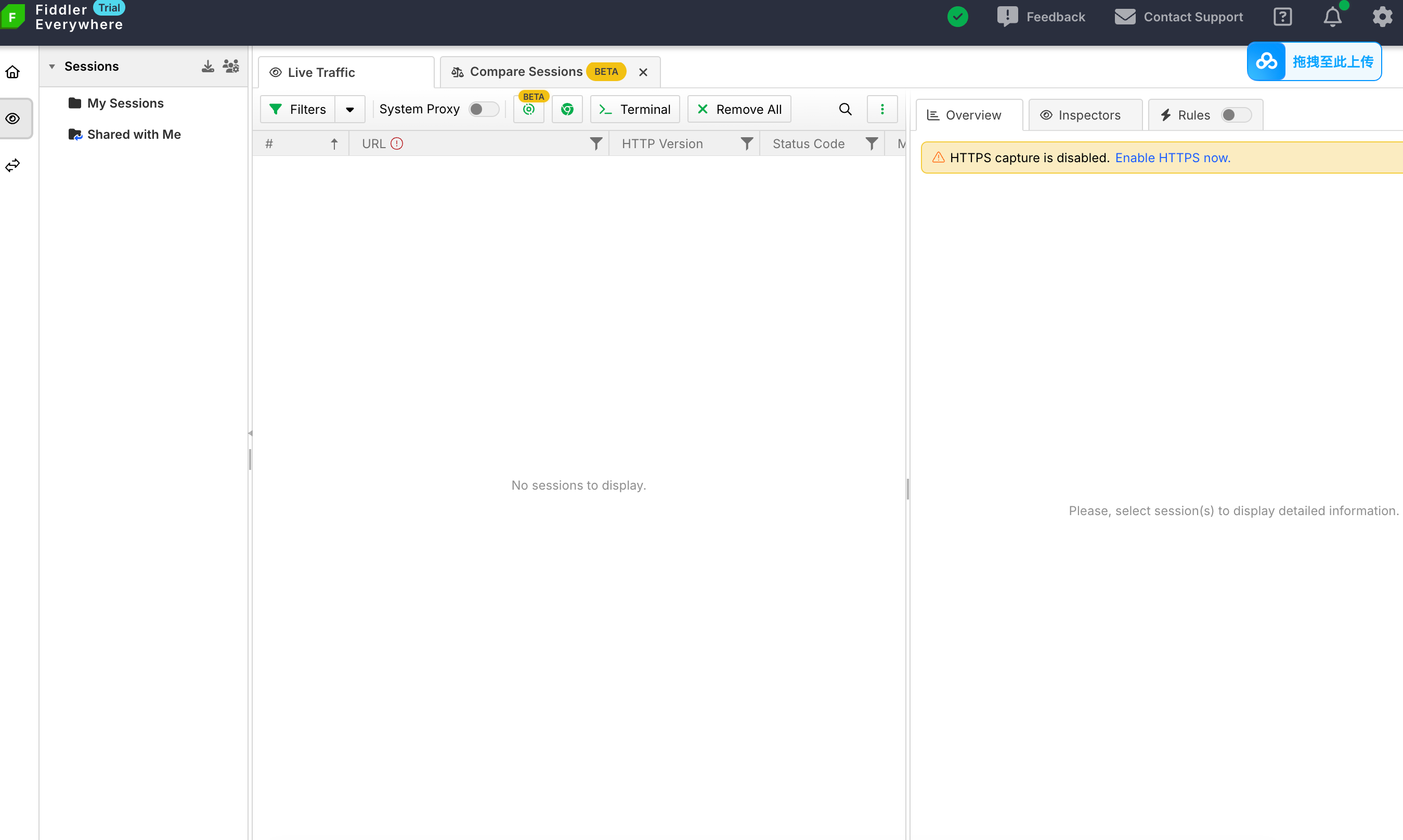Collapse the Sessions tree arrow
Image resolution: width=1403 pixels, height=840 pixels.
[51, 66]
